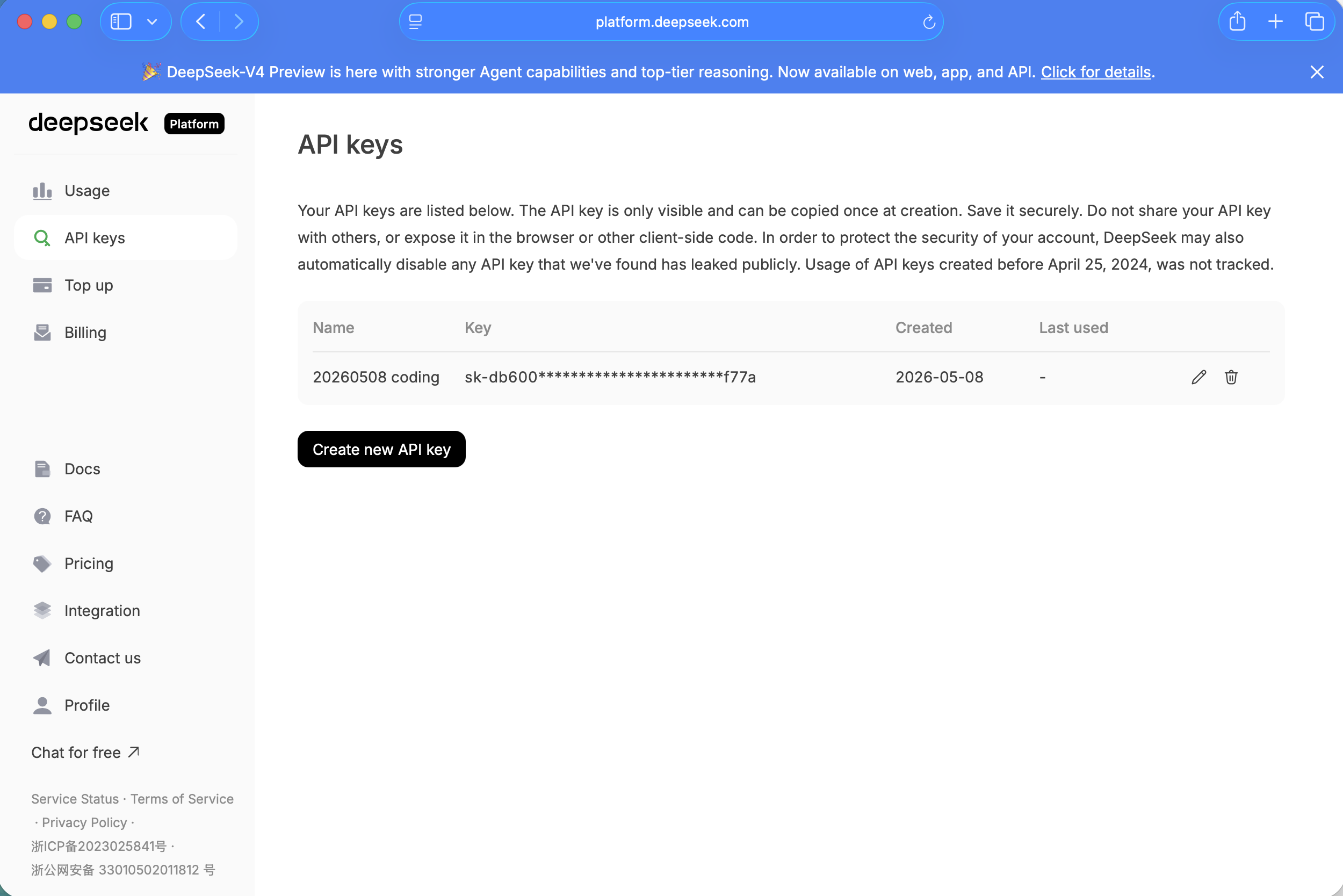Toggle the Safari sidebar button
Image resolution: width=1343 pixels, height=896 pixels.
point(121,21)
